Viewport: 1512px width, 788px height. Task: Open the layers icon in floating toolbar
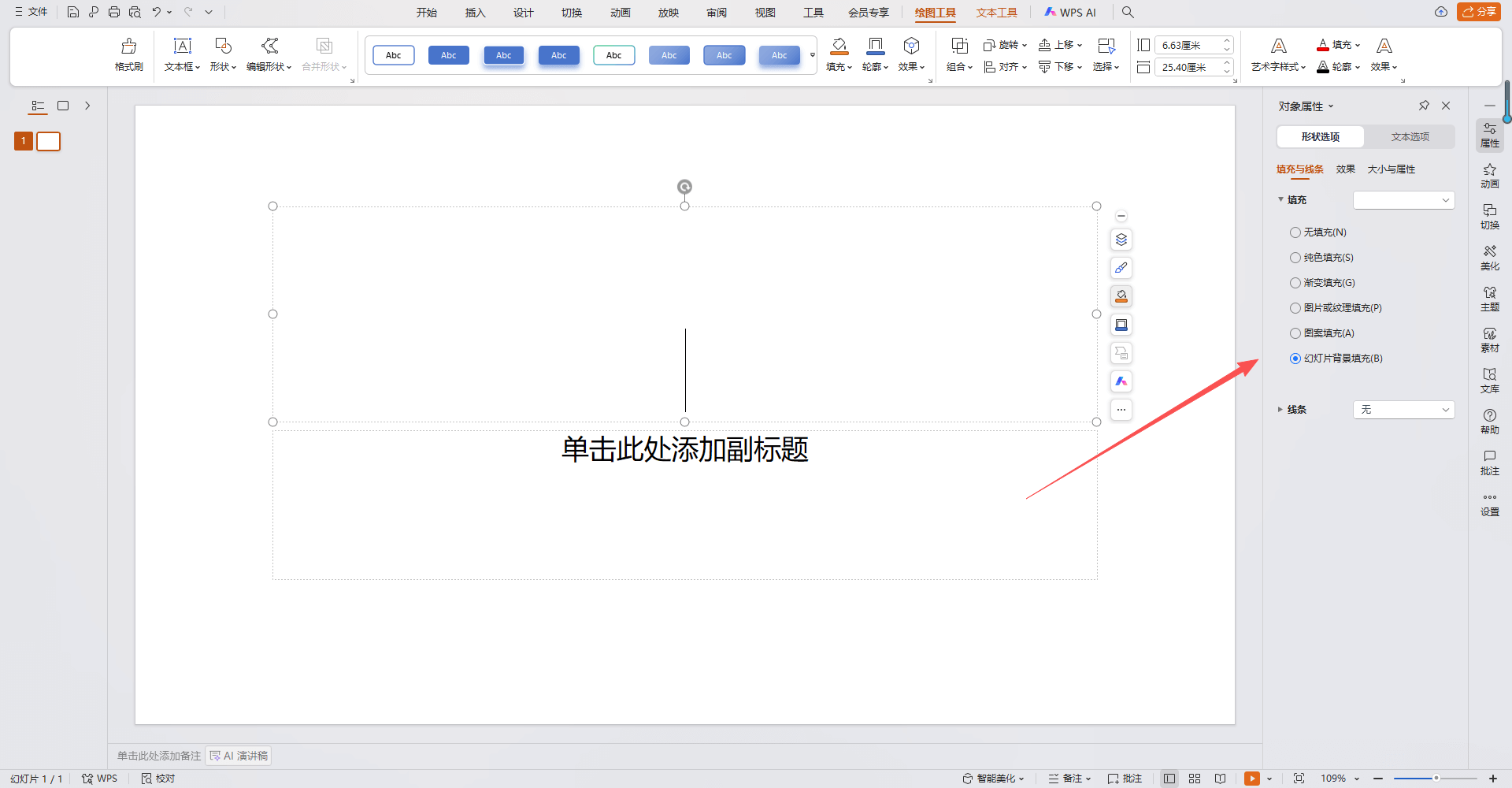(x=1121, y=240)
